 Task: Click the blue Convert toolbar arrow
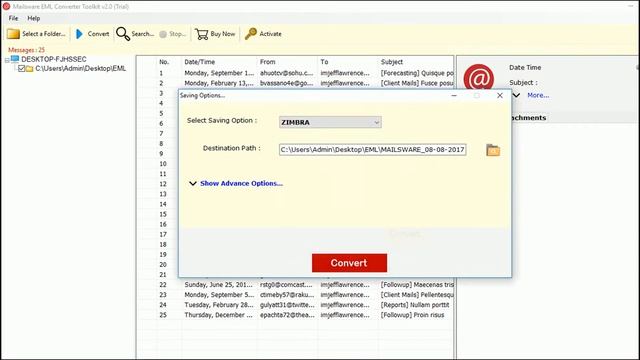coord(80,34)
